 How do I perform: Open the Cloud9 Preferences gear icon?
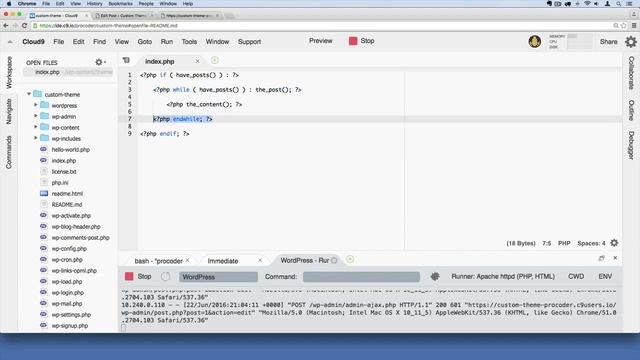(x=631, y=42)
